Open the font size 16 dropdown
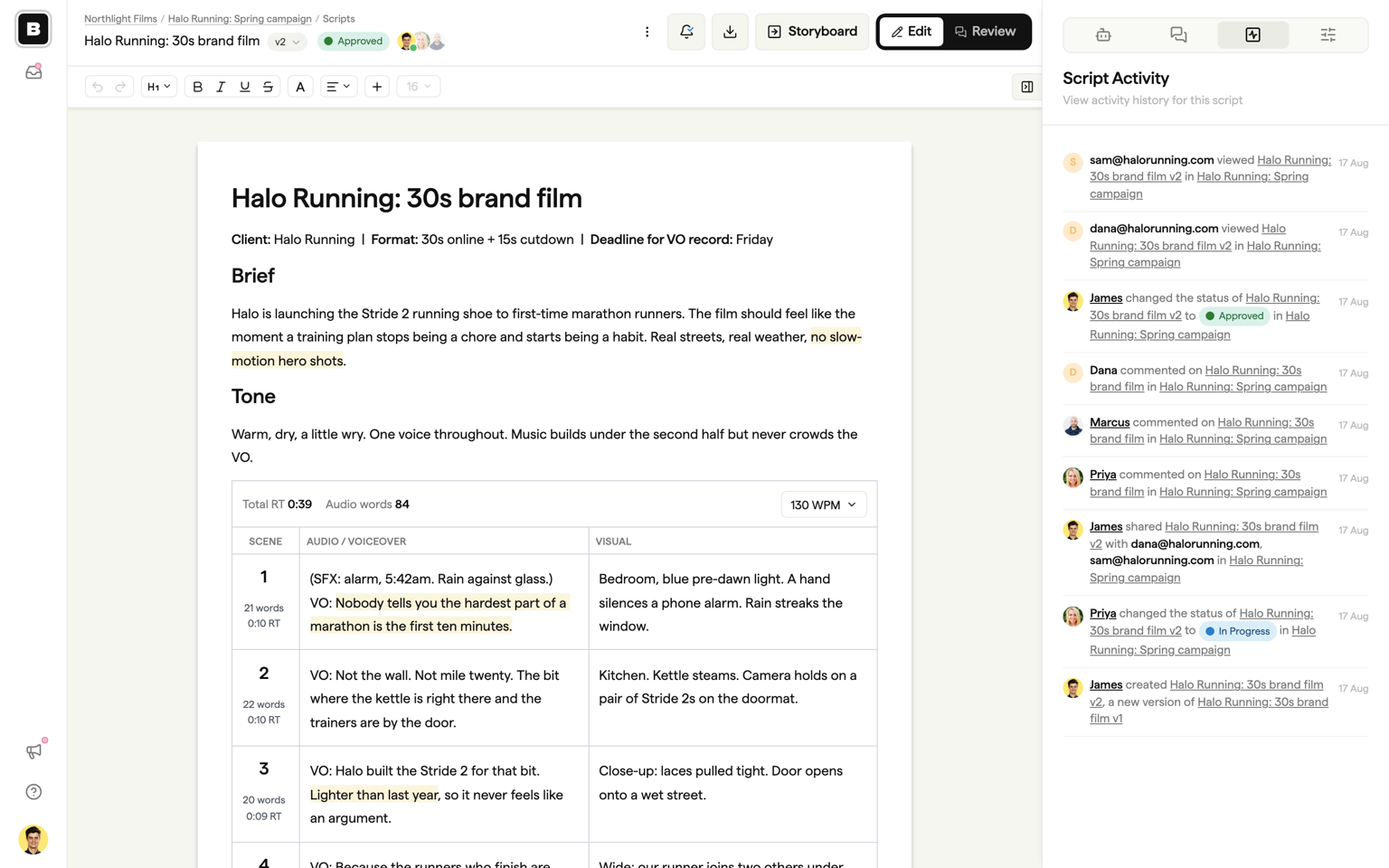This screenshot has width=1389, height=868. coord(418,87)
